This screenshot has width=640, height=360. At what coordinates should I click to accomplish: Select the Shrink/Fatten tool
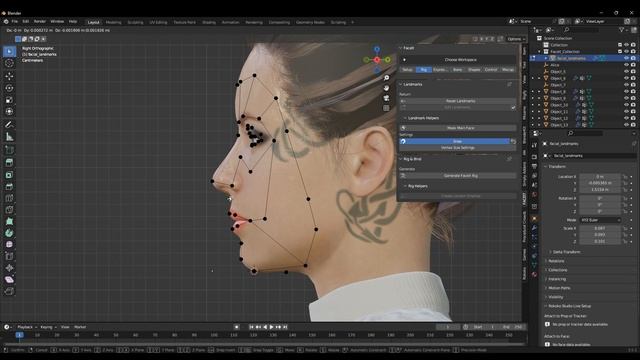click(x=9, y=268)
